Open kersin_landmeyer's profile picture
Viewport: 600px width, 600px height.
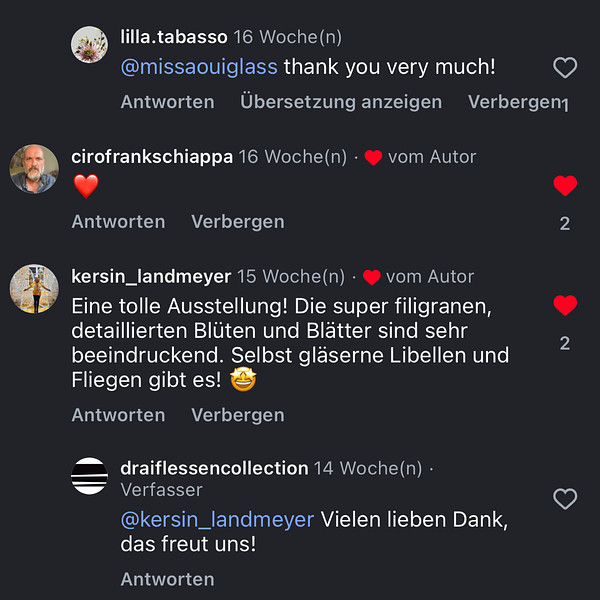tap(34, 289)
